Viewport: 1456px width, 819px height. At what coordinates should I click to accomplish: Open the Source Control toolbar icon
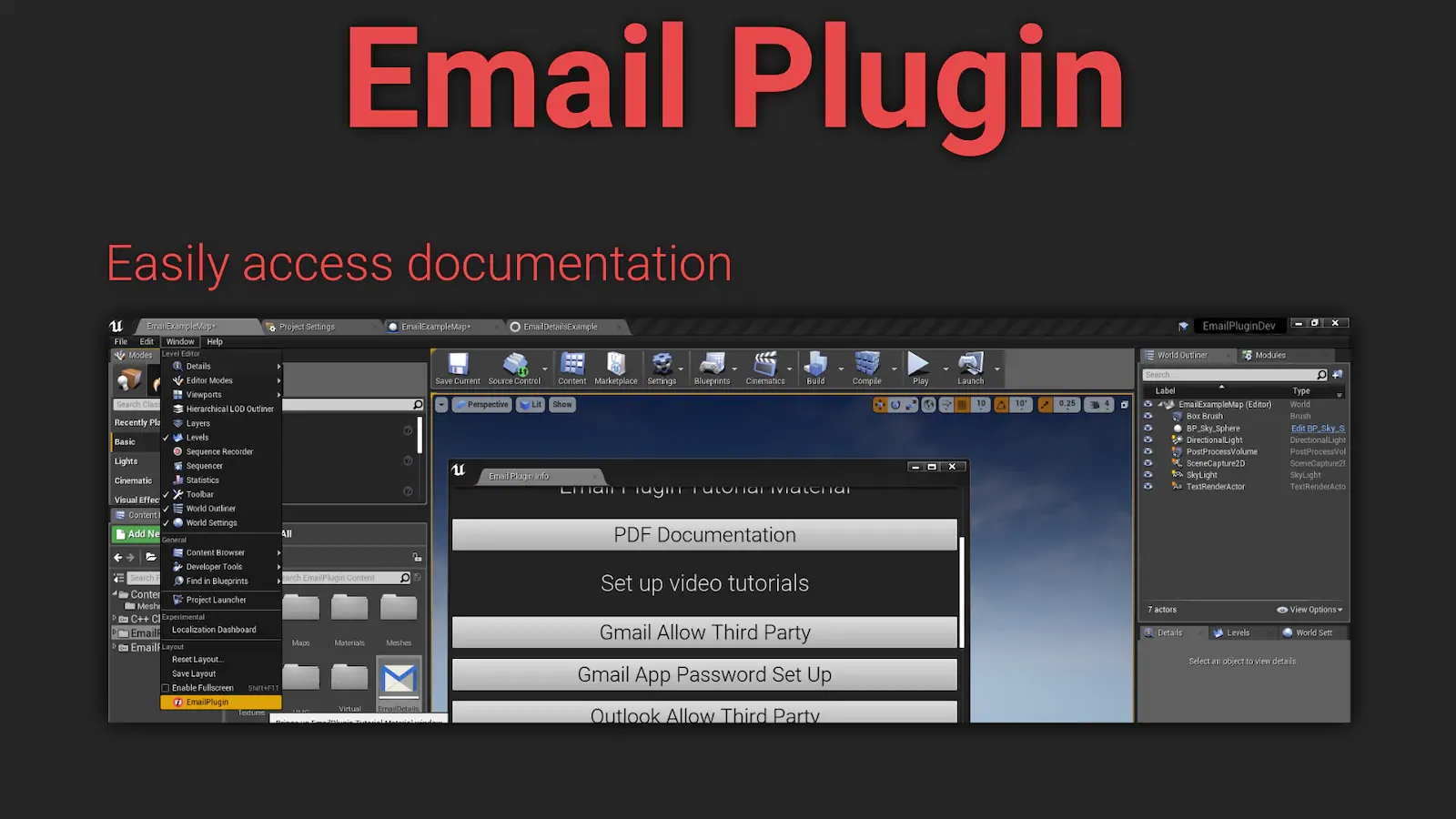click(x=515, y=364)
